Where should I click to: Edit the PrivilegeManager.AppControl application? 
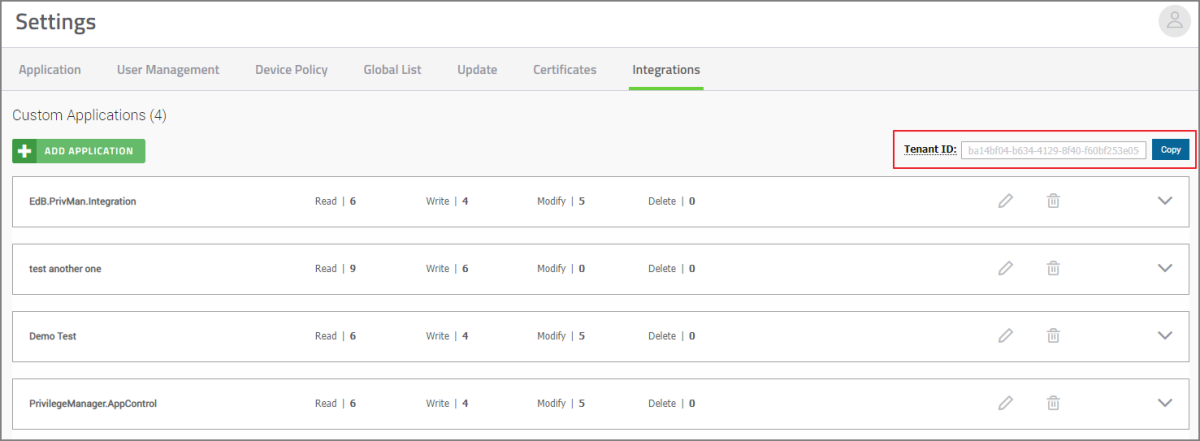tap(1005, 403)
